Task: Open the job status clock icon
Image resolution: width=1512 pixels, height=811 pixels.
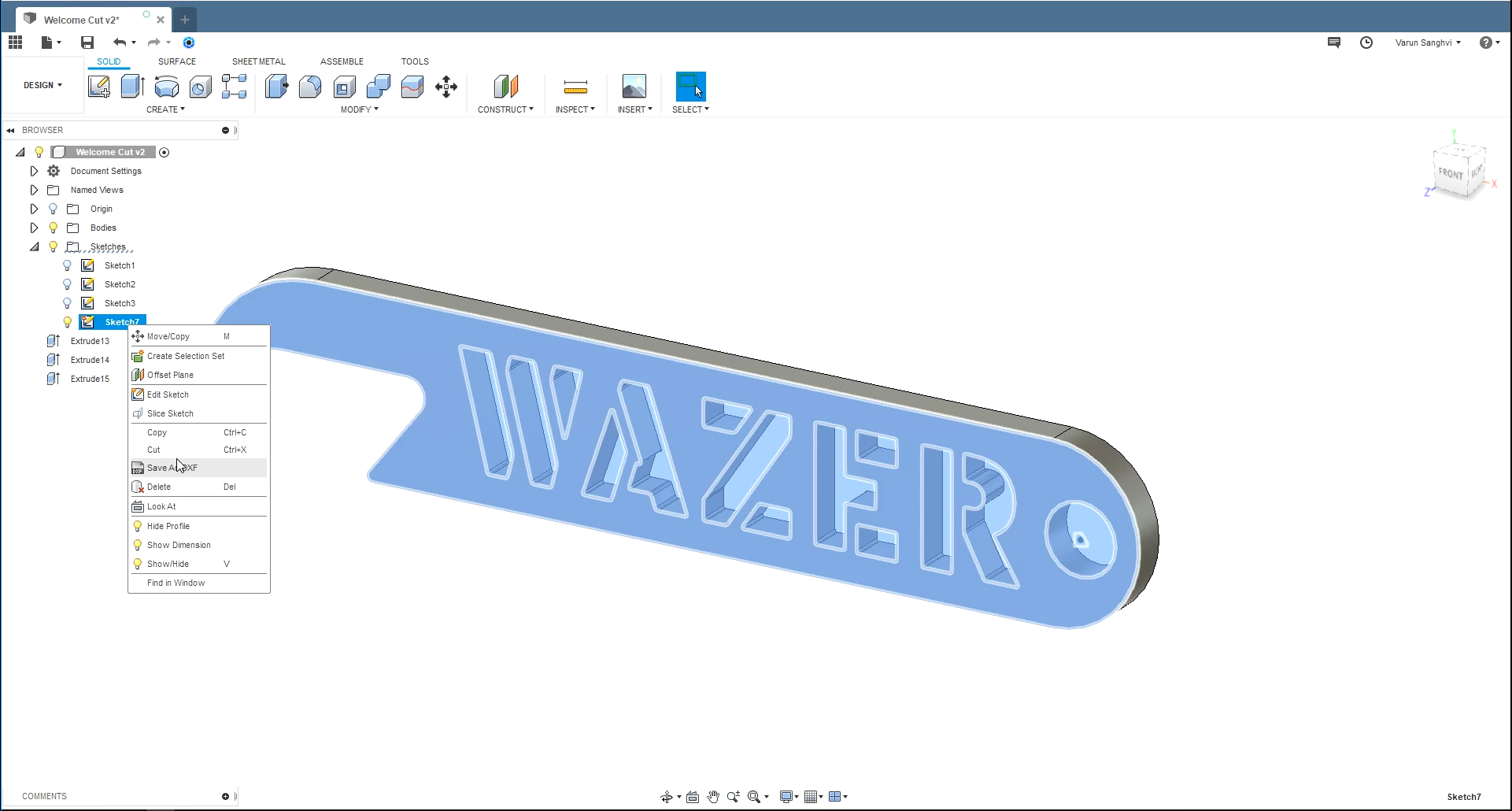Action: coord(1366,43)
